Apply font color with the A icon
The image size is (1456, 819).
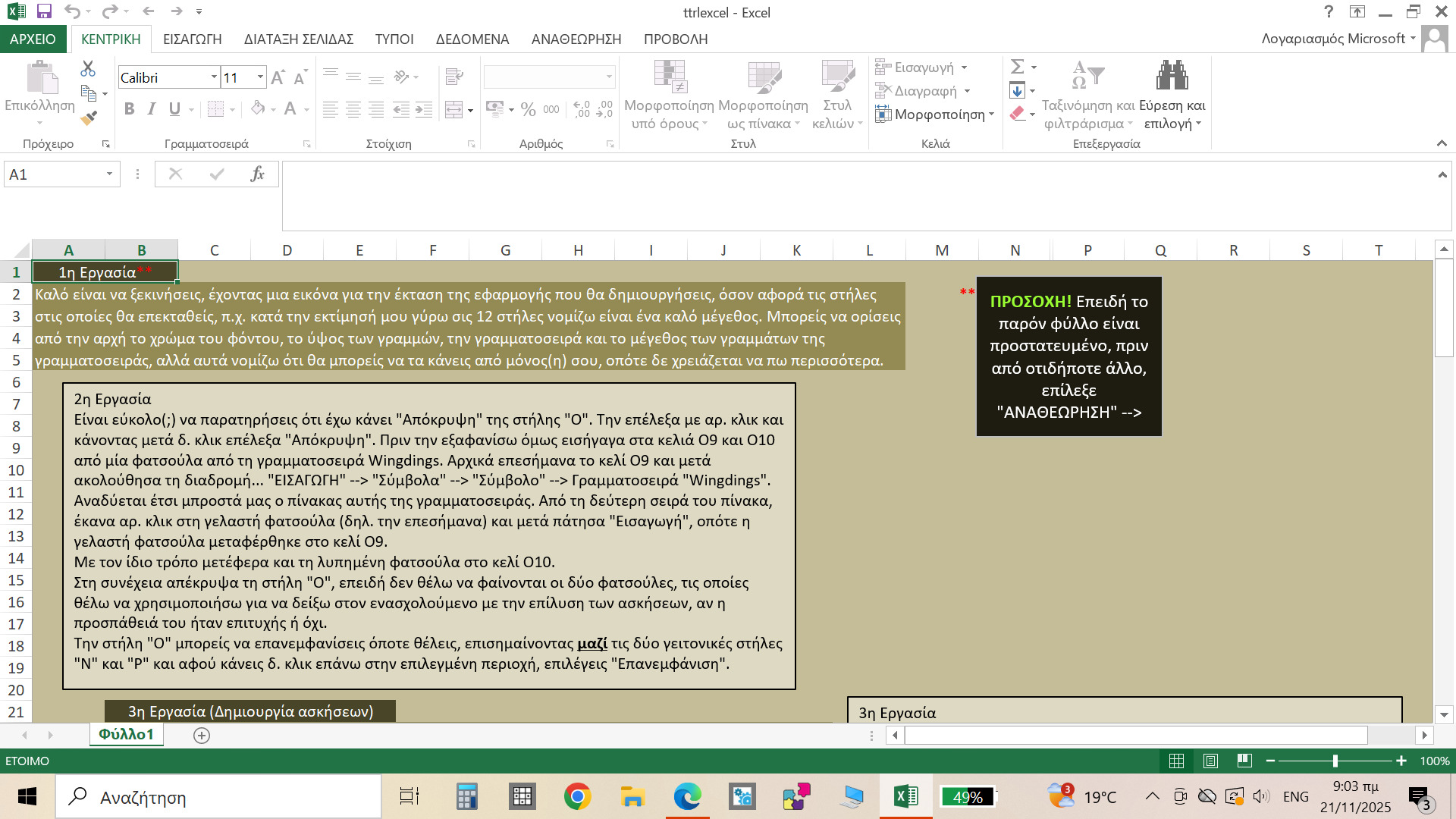(x=290, y=108)
